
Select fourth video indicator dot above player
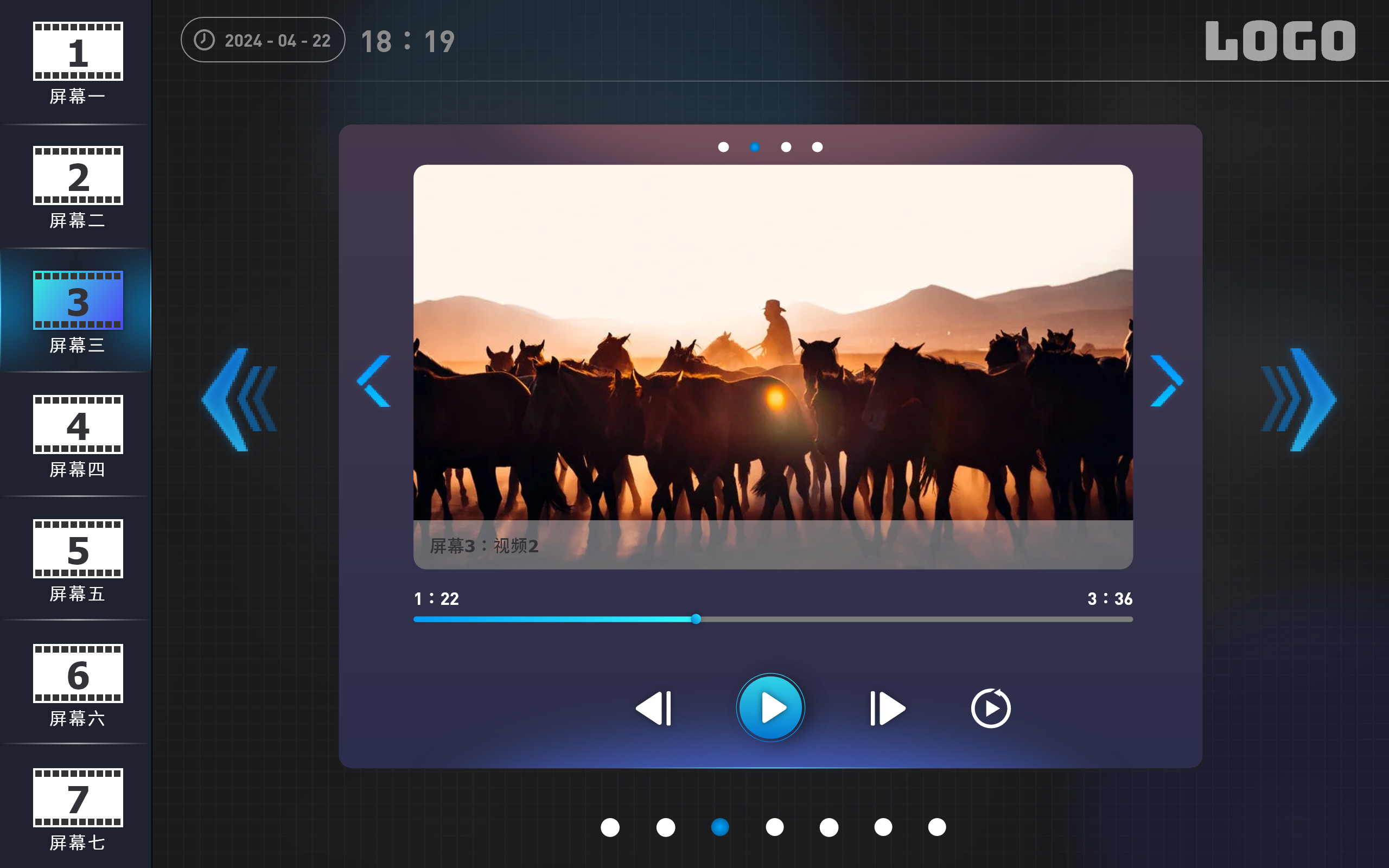coord(817,147)
